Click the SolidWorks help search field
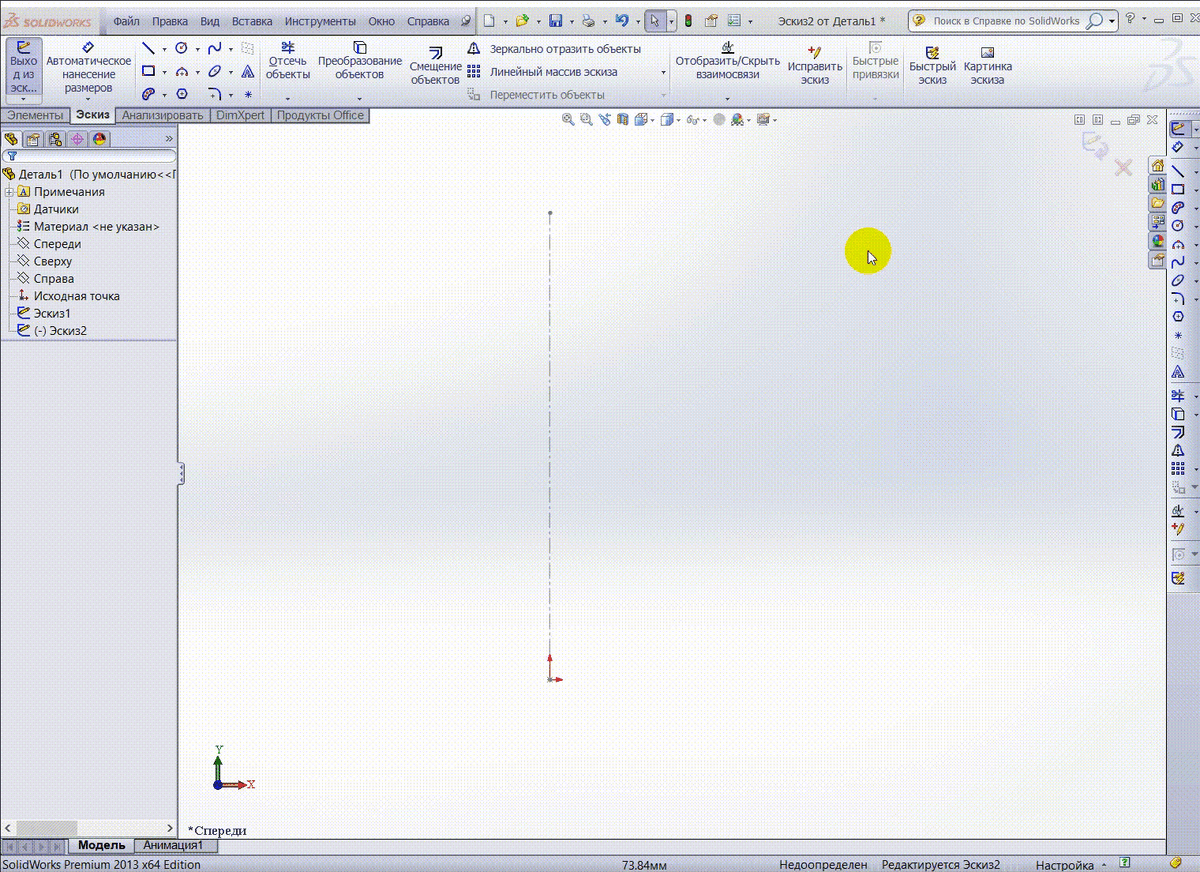1200x872 pixels. pyautogui.click(x=1005, y=20)
